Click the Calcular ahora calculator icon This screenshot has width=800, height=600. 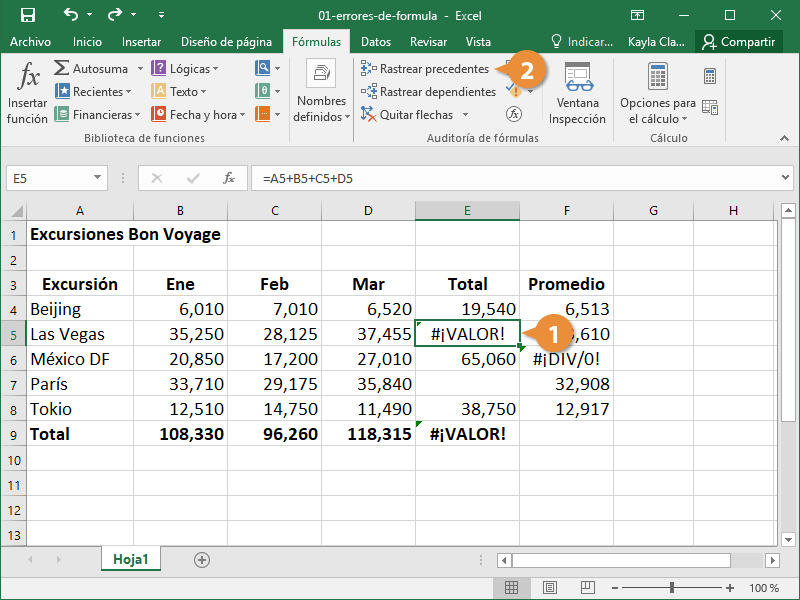(710, 76)
